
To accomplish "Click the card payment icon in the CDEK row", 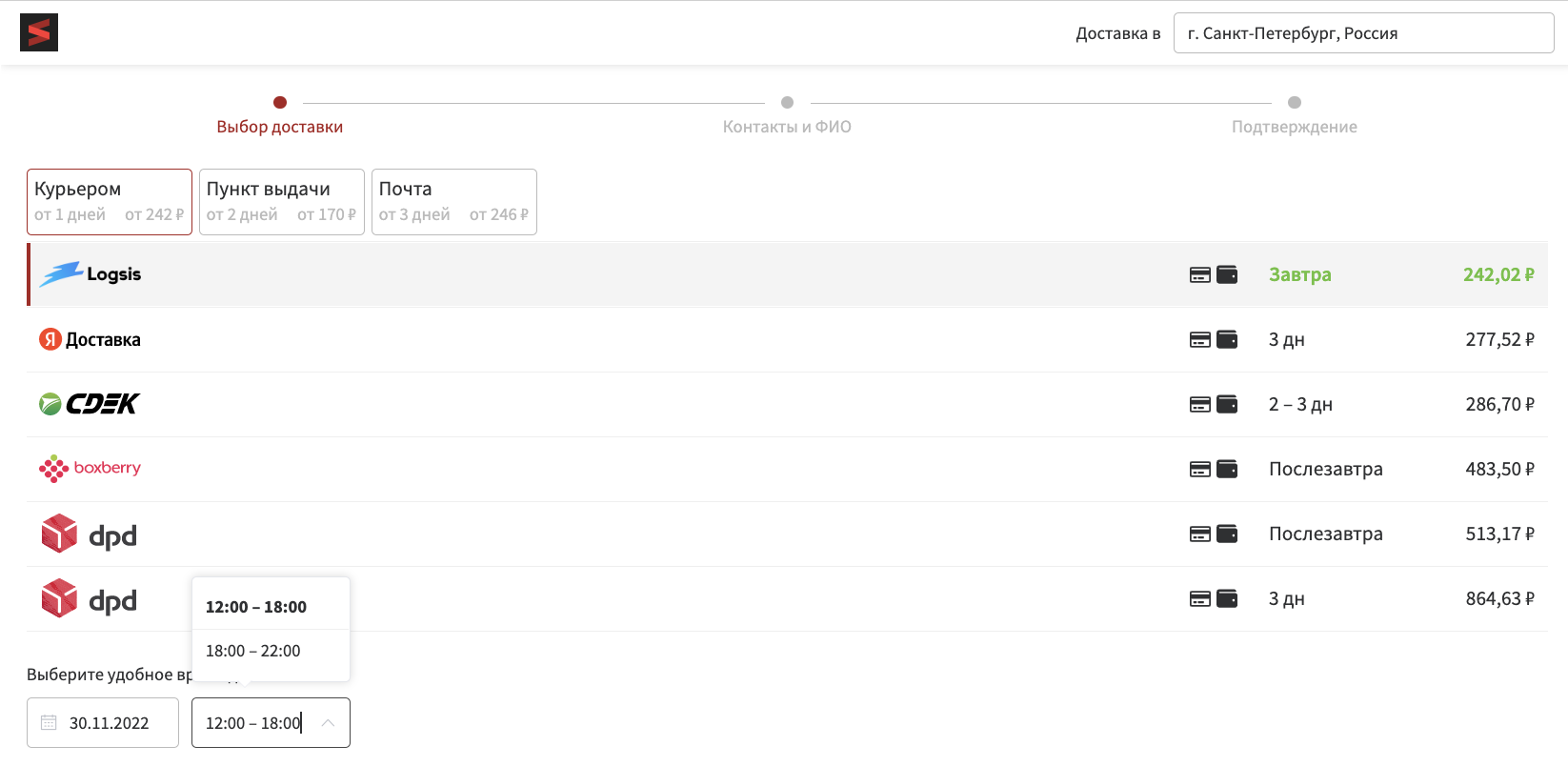I will 1200,405.
